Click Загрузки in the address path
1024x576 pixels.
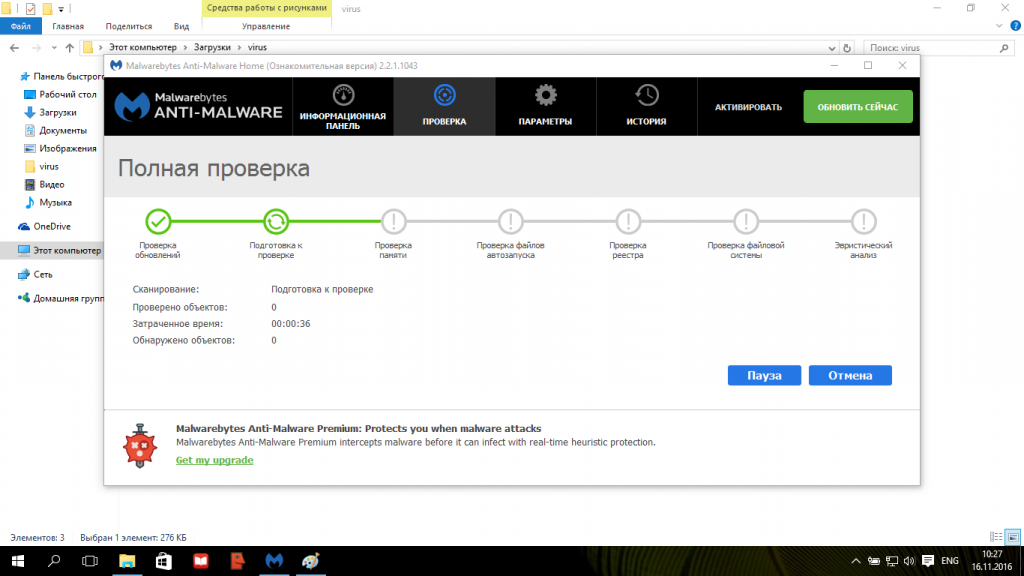click(x=212, y=47)
